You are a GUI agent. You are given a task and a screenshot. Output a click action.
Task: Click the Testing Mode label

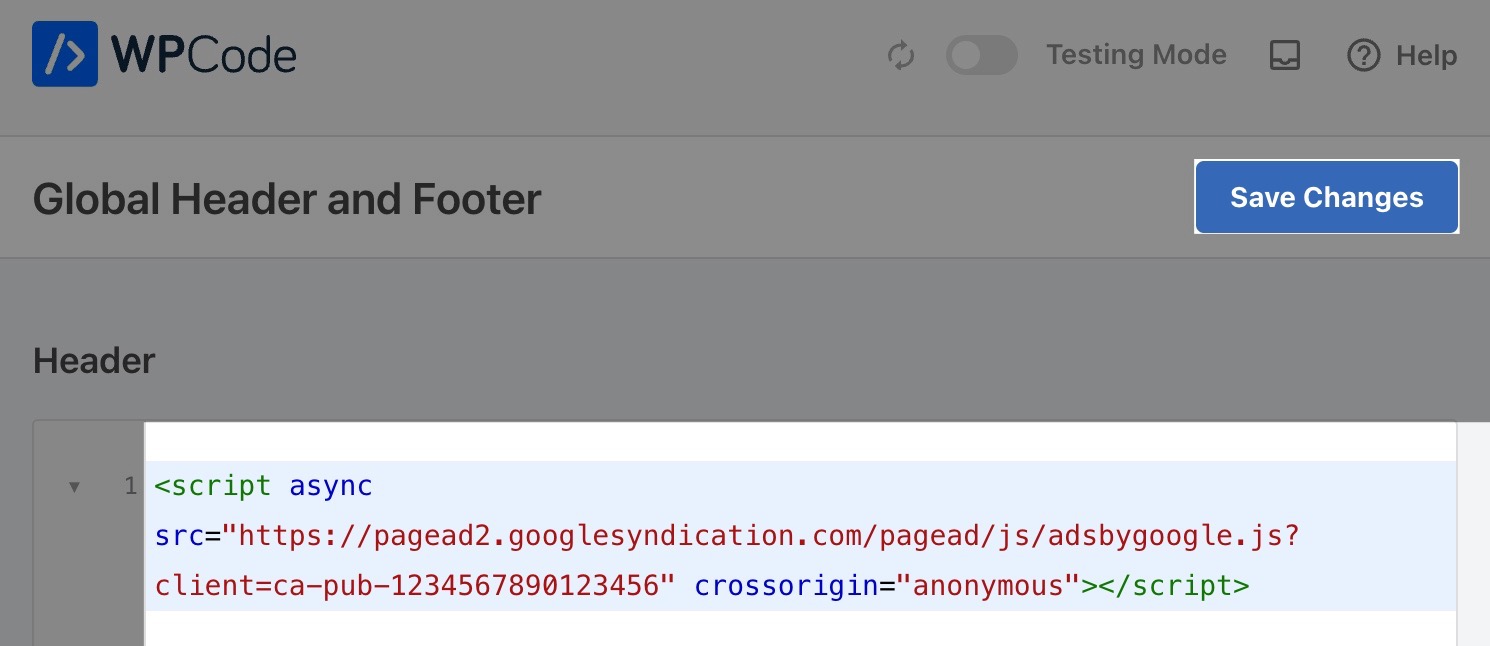point(1136,55)
